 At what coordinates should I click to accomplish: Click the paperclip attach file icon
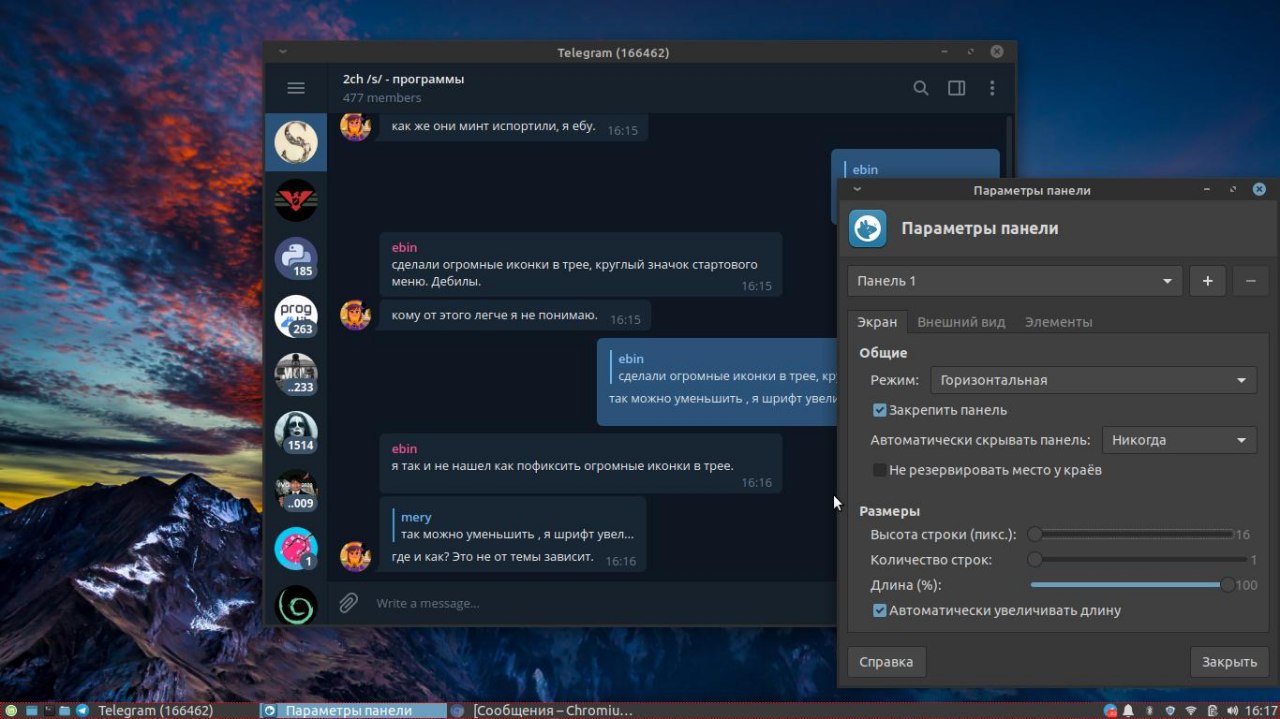(x=348, y=603)
